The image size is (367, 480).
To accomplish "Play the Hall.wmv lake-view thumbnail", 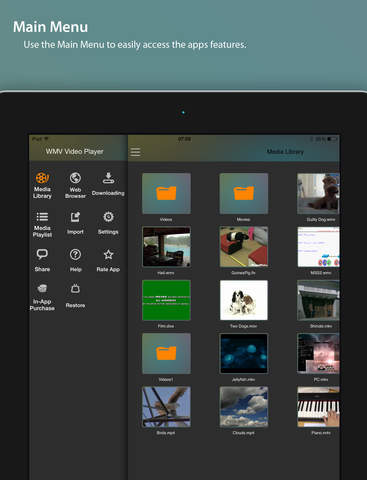I will 166,247.
